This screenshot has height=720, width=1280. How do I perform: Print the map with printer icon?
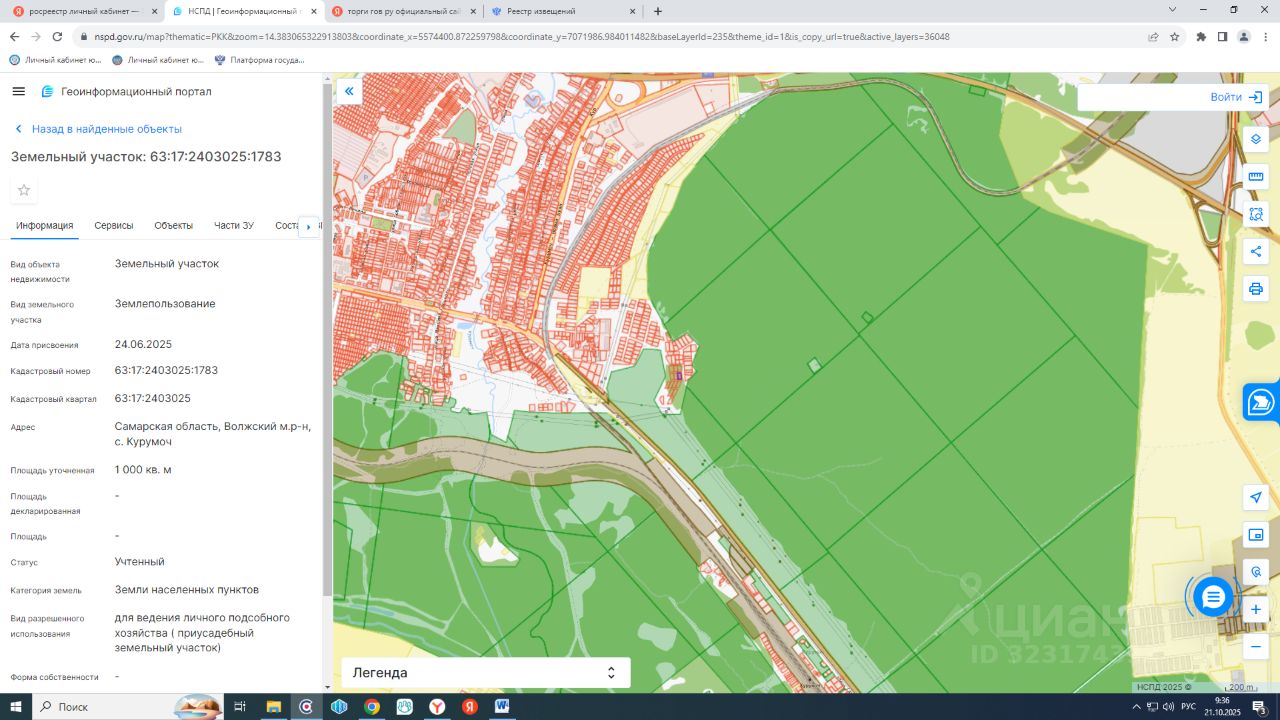click(1256, 289)
